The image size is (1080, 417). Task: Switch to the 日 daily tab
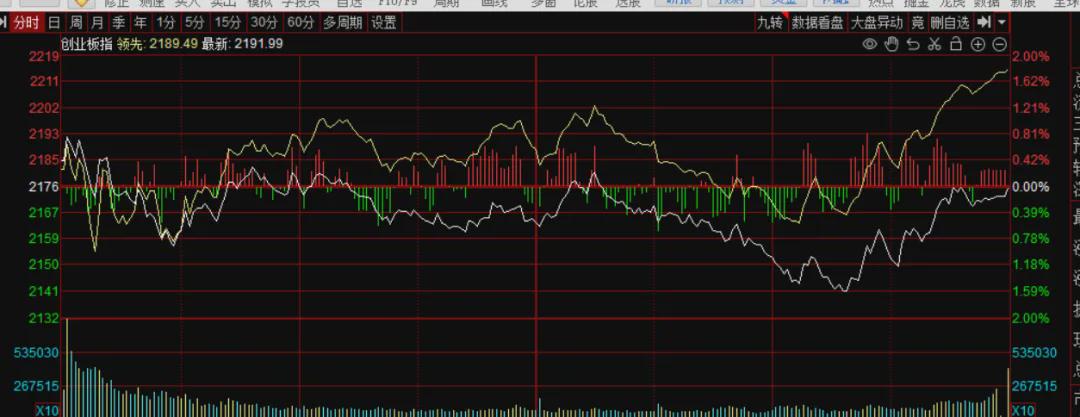(x=54, y=23)
